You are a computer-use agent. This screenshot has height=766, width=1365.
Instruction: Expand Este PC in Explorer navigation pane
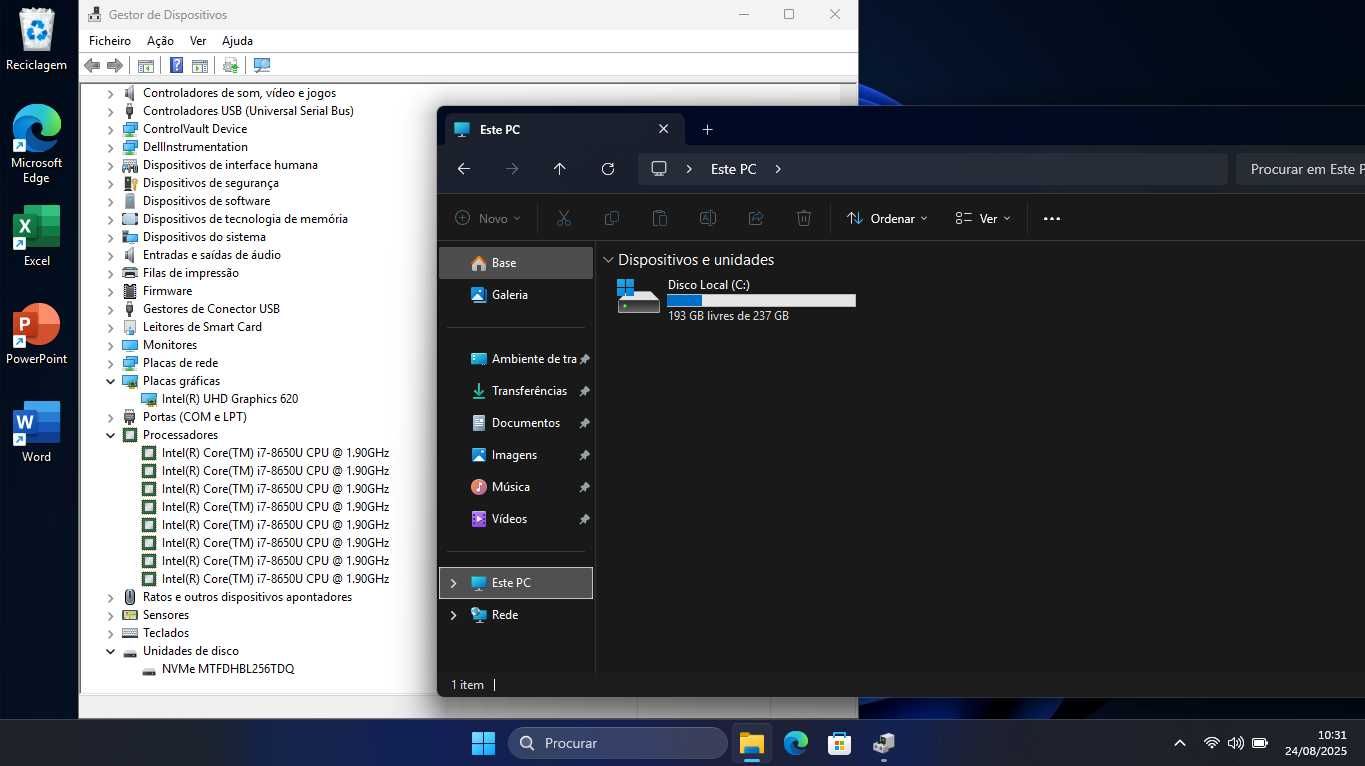click(453, 583)
